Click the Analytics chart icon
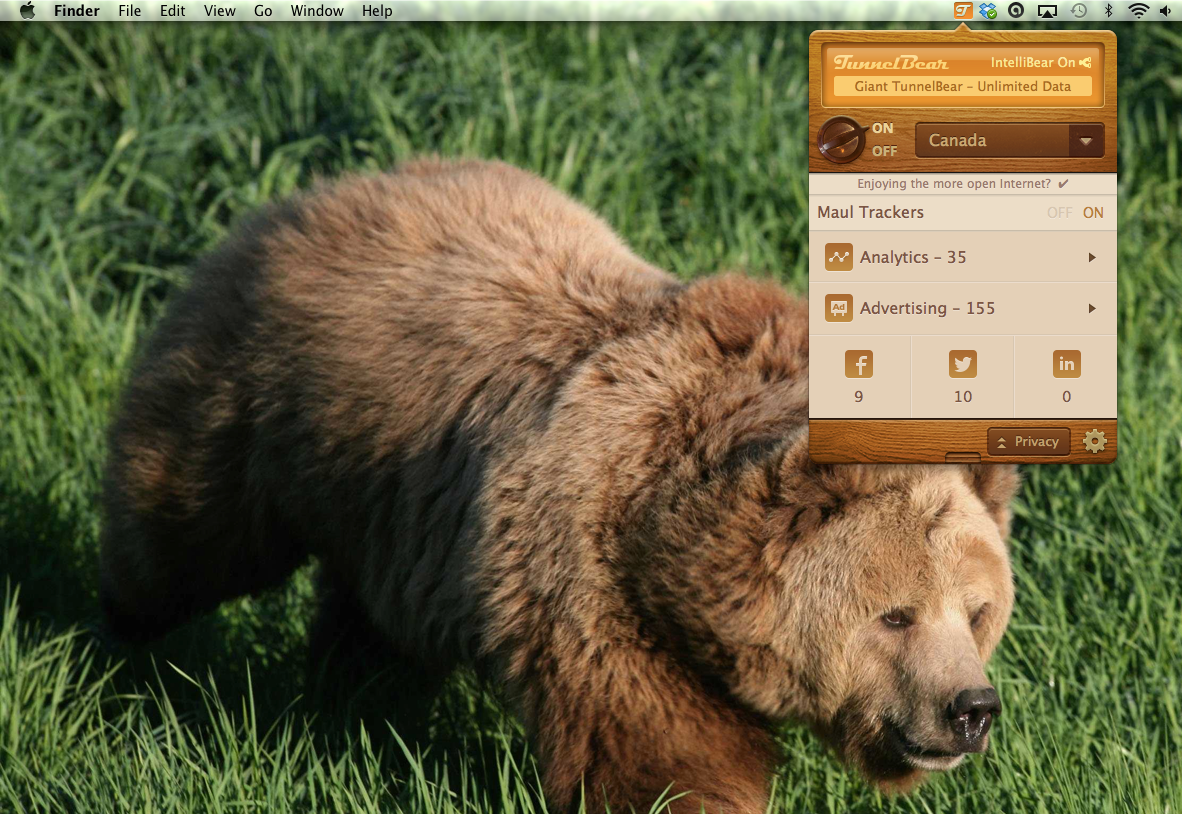Screen dimensions: 1182x814 pos(838,257)
